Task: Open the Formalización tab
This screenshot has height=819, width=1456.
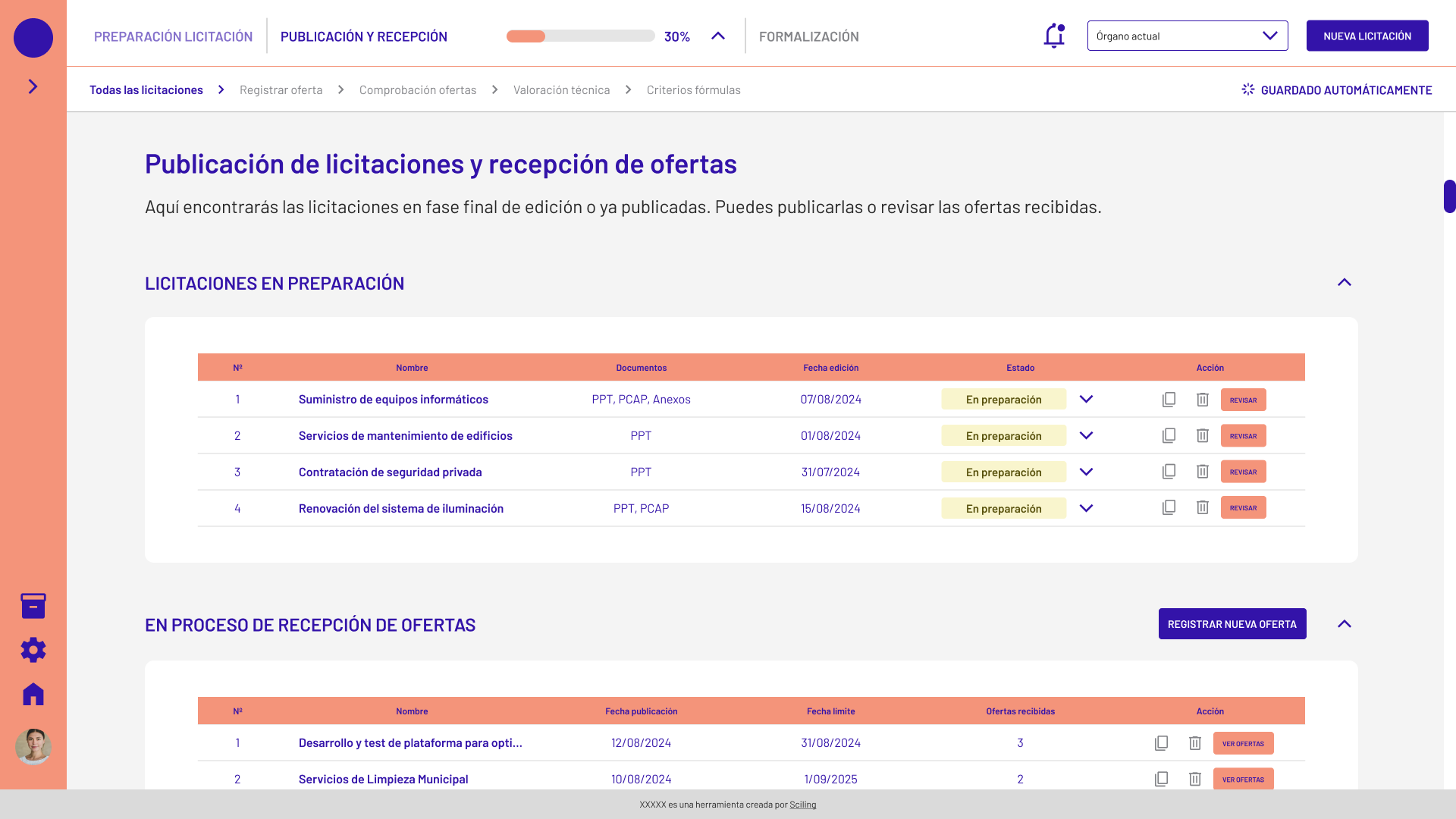Action: coord(808,36)
